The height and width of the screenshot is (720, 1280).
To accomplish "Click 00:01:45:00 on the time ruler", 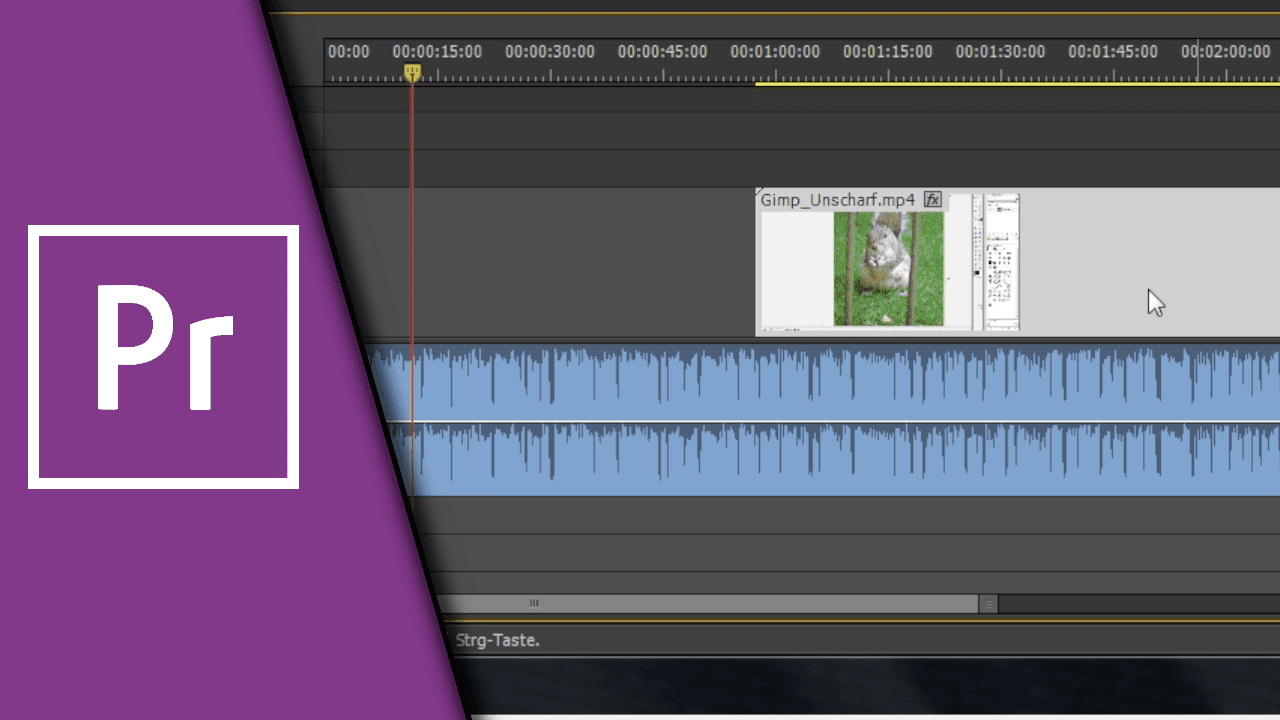I will [x=1113, y=52].
